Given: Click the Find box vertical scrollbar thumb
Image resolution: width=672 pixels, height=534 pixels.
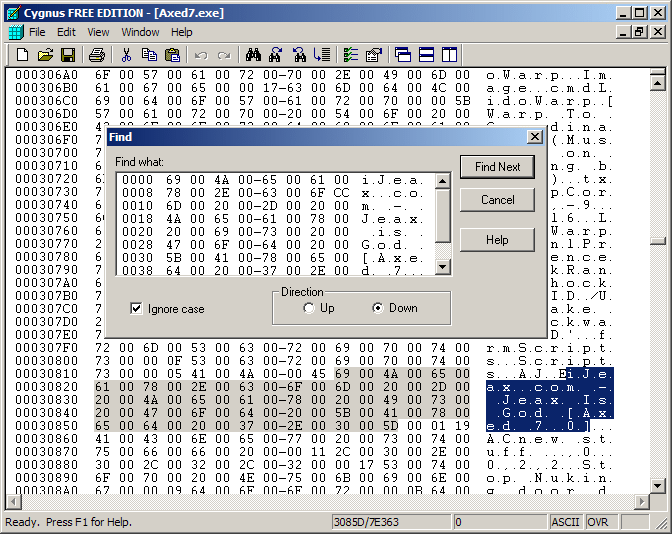Looking at the screenshot, I should 443,216.
